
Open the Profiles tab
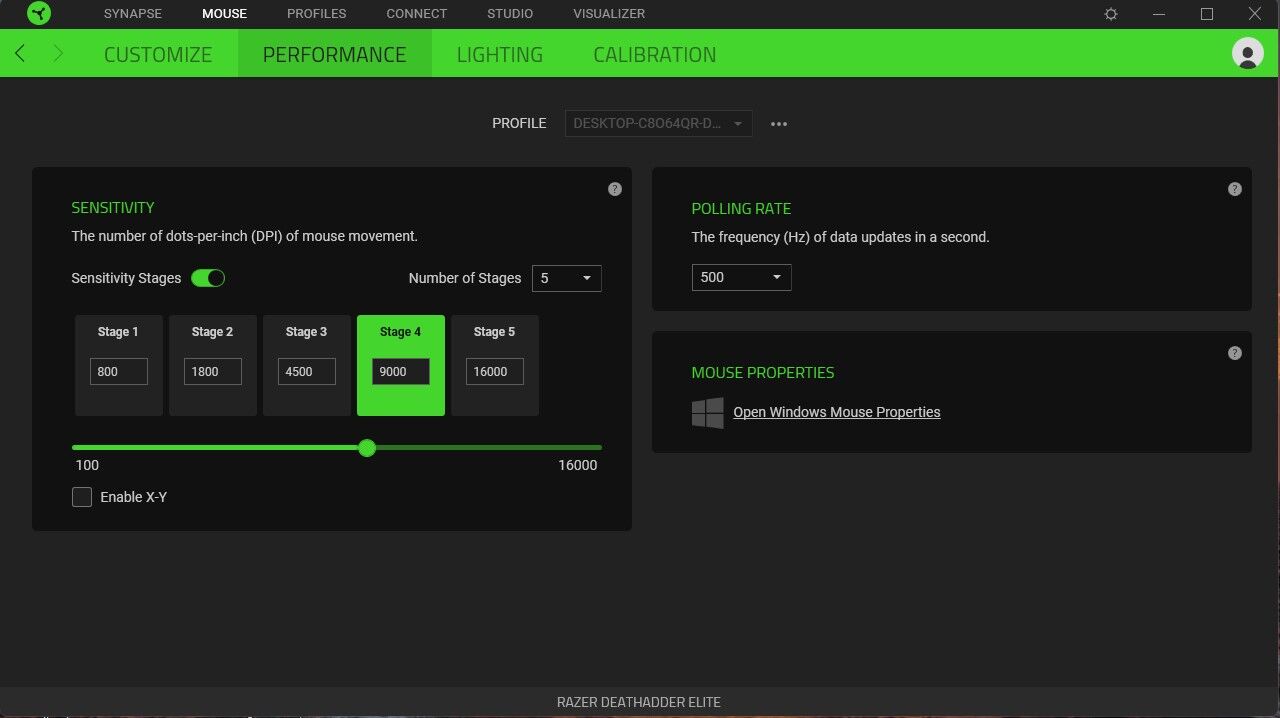tap(317, 14)
